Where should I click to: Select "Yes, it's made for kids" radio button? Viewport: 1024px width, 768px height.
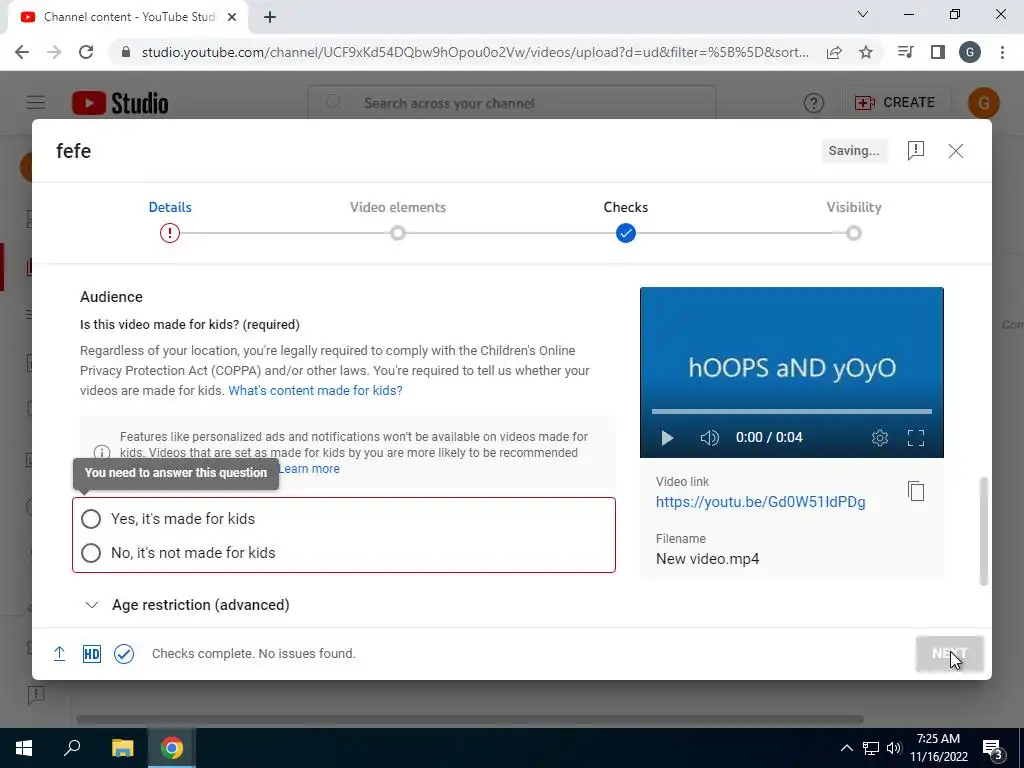91,519
